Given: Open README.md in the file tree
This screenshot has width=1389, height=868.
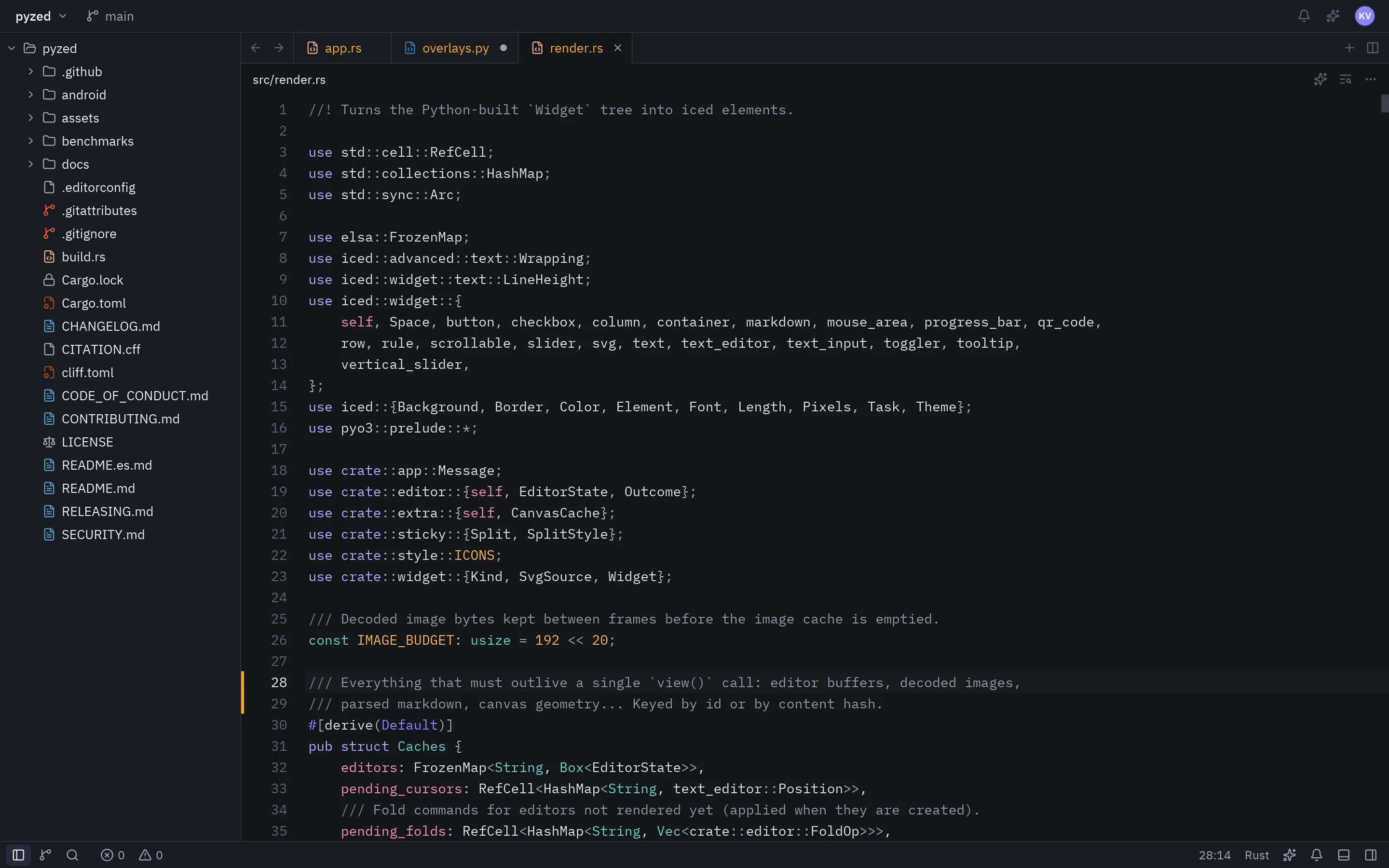Looking at the screenshot, I should [121, 488].
